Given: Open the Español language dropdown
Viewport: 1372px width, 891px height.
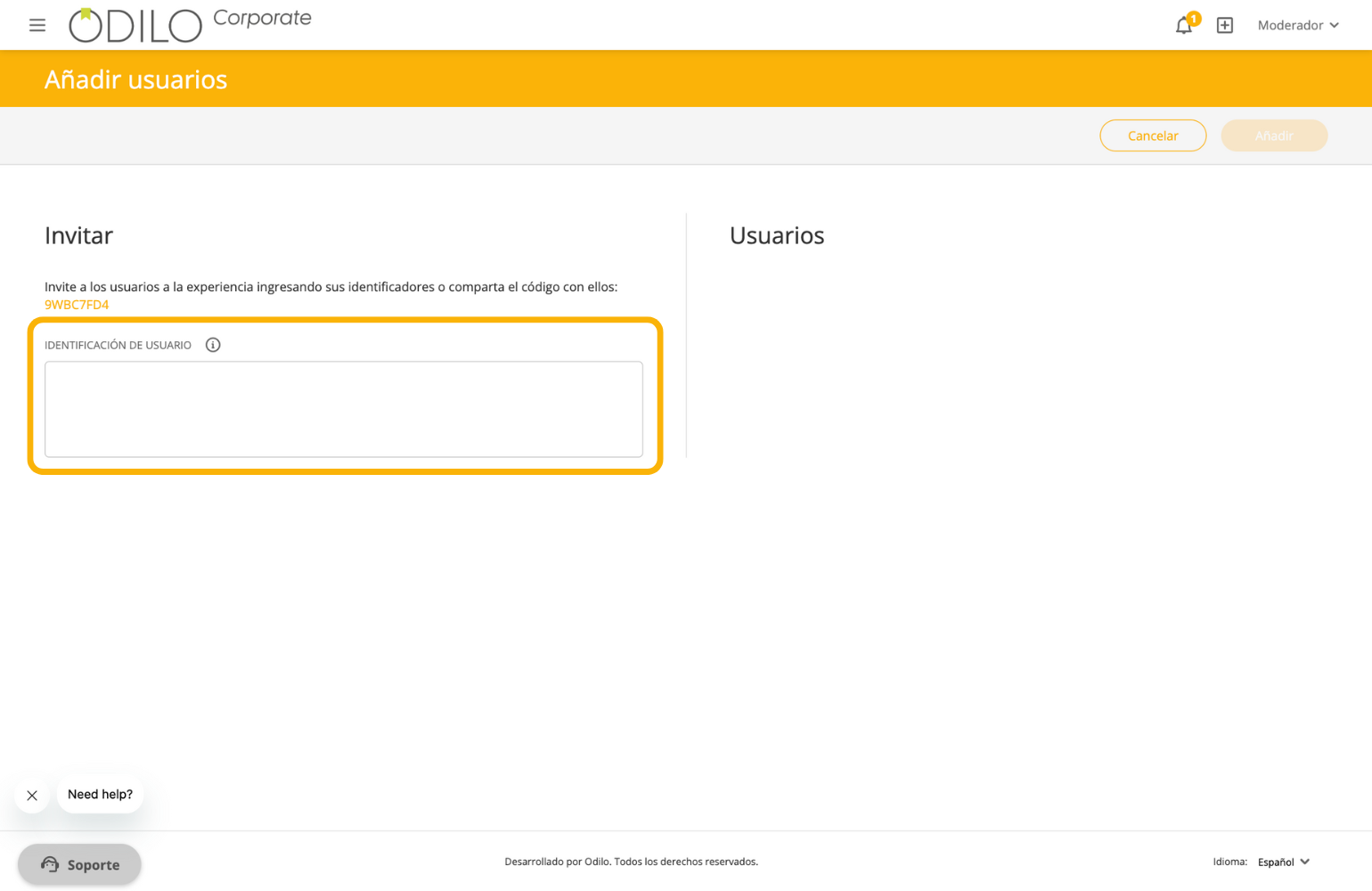Looking at the screenshot, I should point(1283,862).
